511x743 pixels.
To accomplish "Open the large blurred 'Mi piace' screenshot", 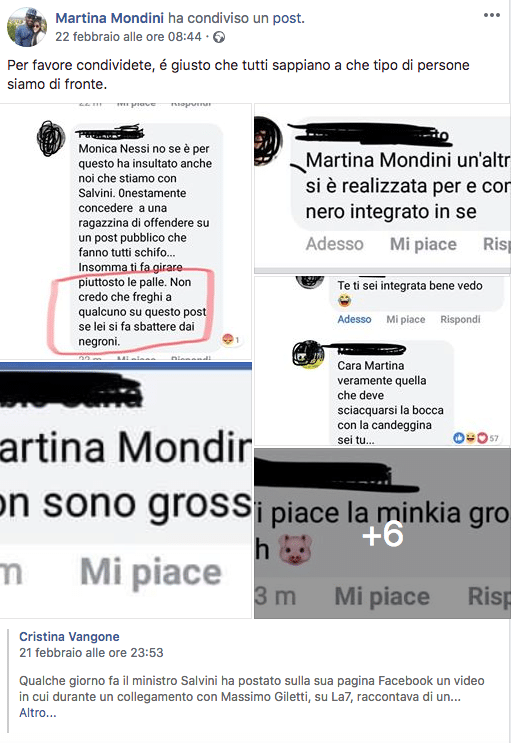I will tap(126, 490).
